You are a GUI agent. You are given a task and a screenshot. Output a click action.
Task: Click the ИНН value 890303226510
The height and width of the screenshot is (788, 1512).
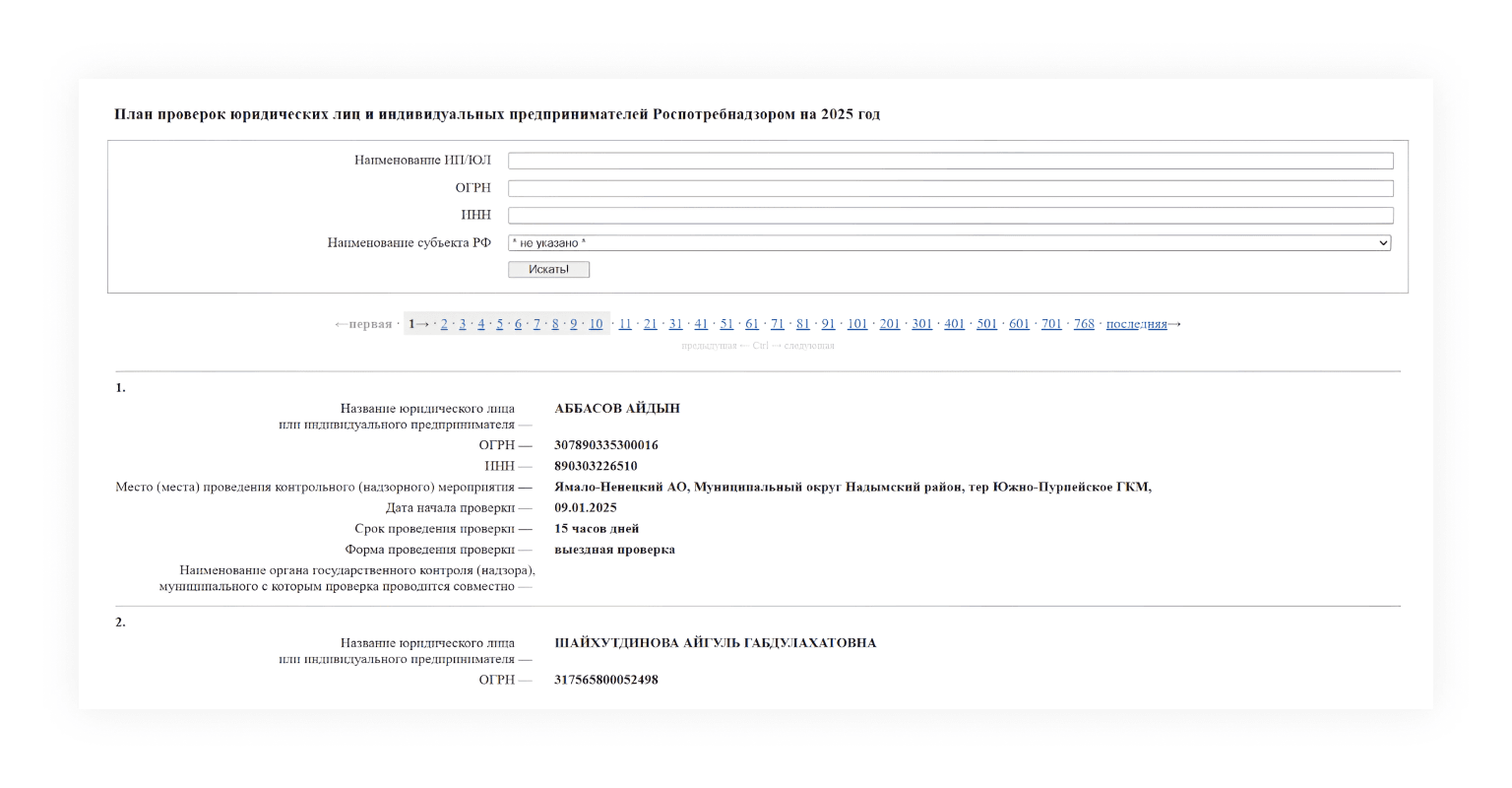[596, 466]
